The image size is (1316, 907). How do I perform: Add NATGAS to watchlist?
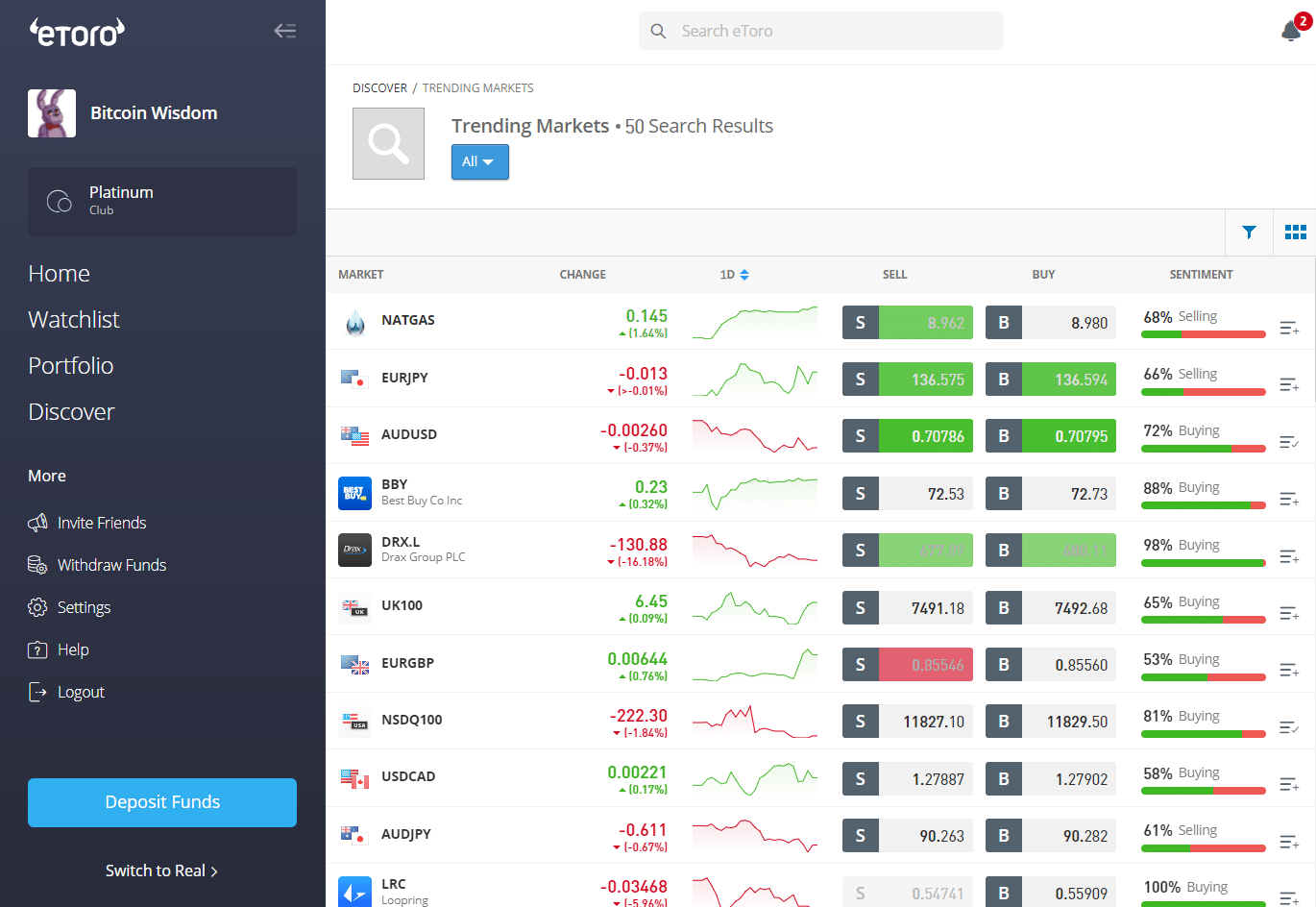[x=1289, y=329]
